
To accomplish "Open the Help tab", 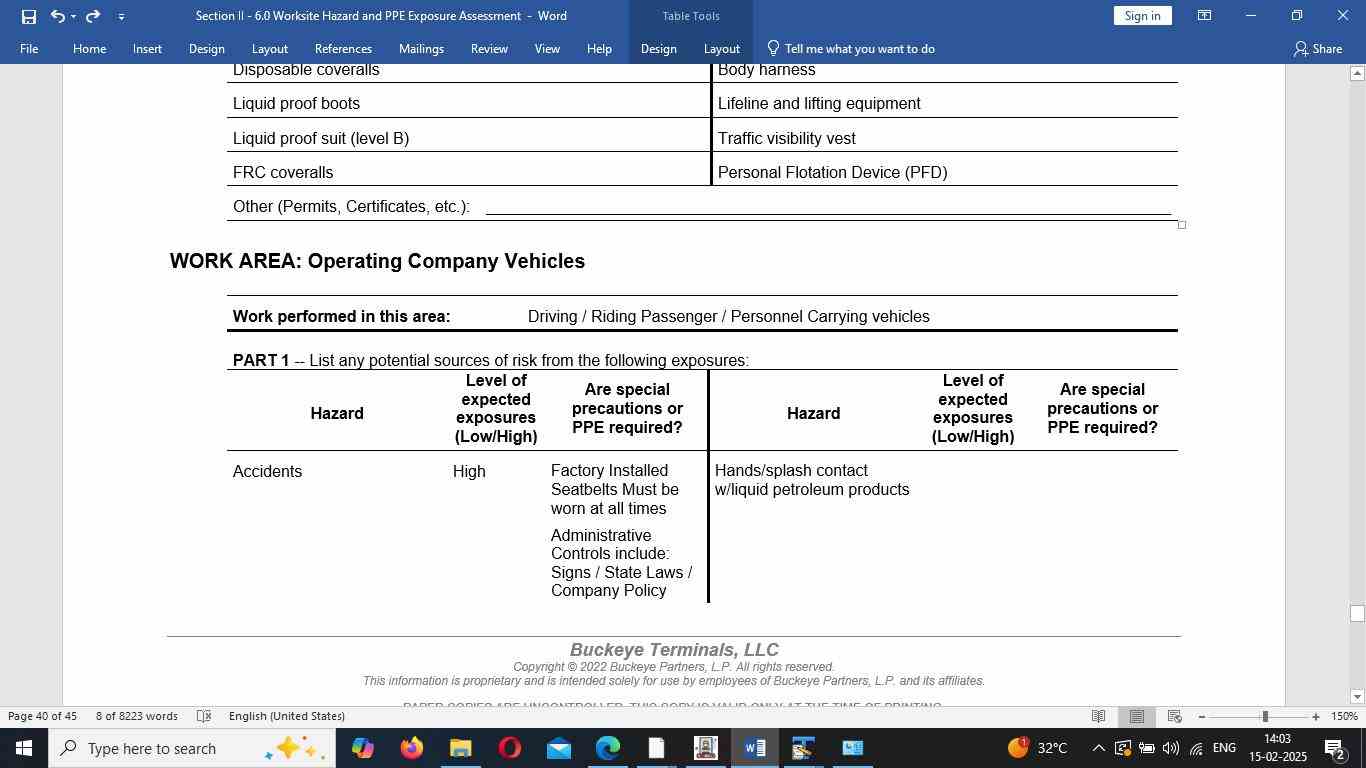I will pyautogui.click(x=599, y=48).
